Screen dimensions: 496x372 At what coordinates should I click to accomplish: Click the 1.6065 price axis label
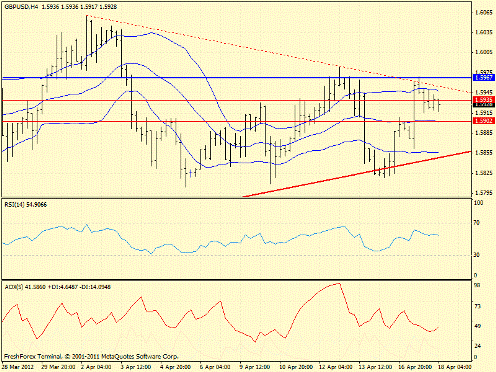pos(483,13)
